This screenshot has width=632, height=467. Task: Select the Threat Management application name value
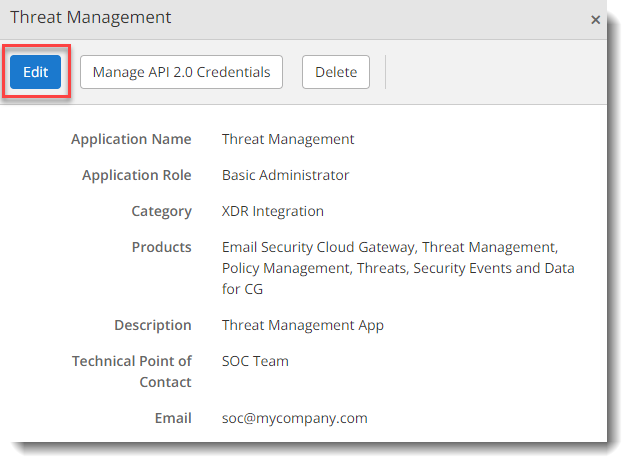click(288, 139)
